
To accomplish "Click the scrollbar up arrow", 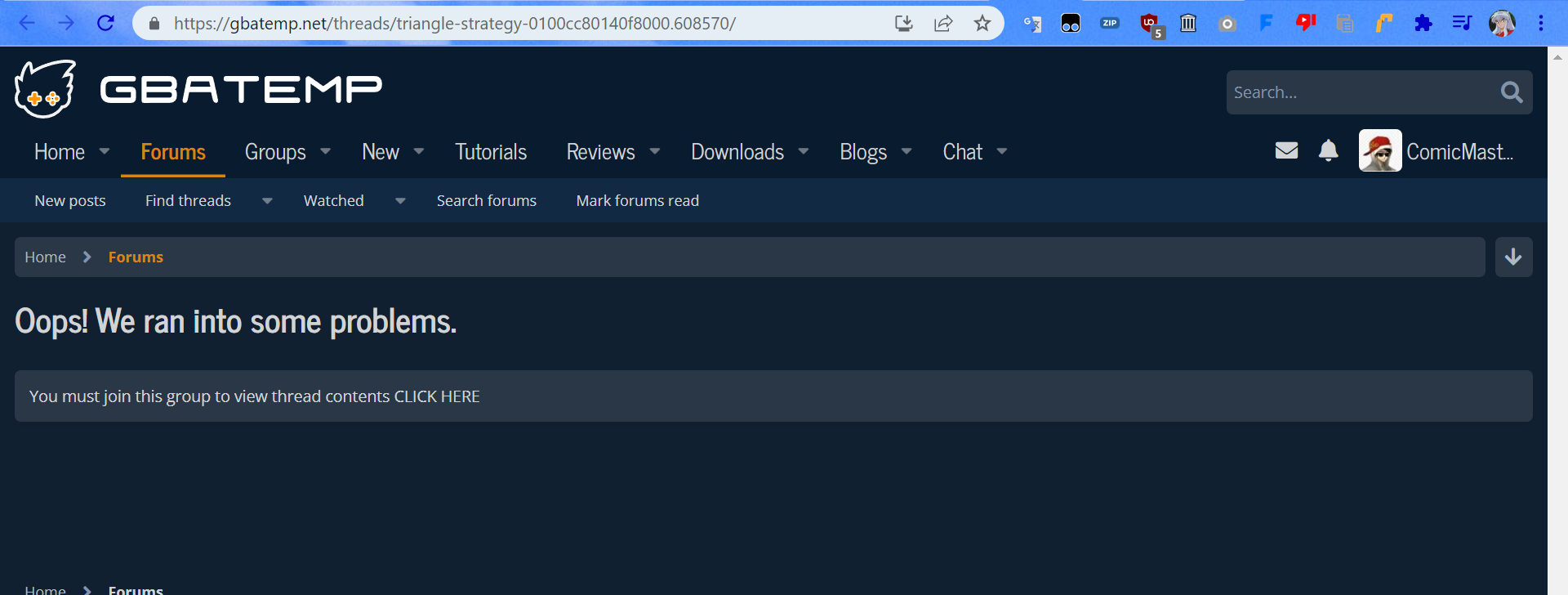I will pyautogui.click(x=1557, y=57).
